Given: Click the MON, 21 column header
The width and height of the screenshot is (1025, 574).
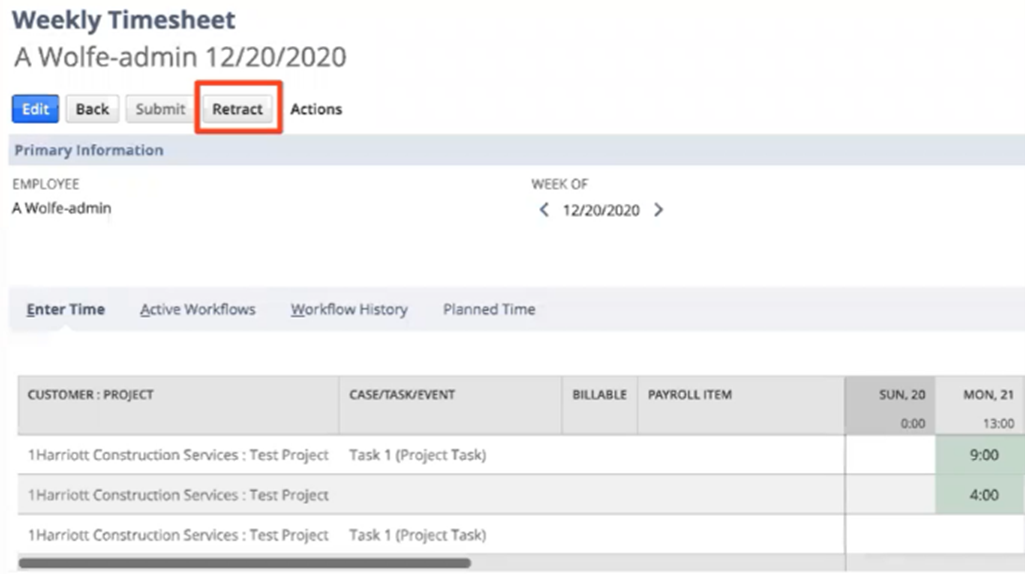Looking at the screenshot, I should click(x=987, y=395).
